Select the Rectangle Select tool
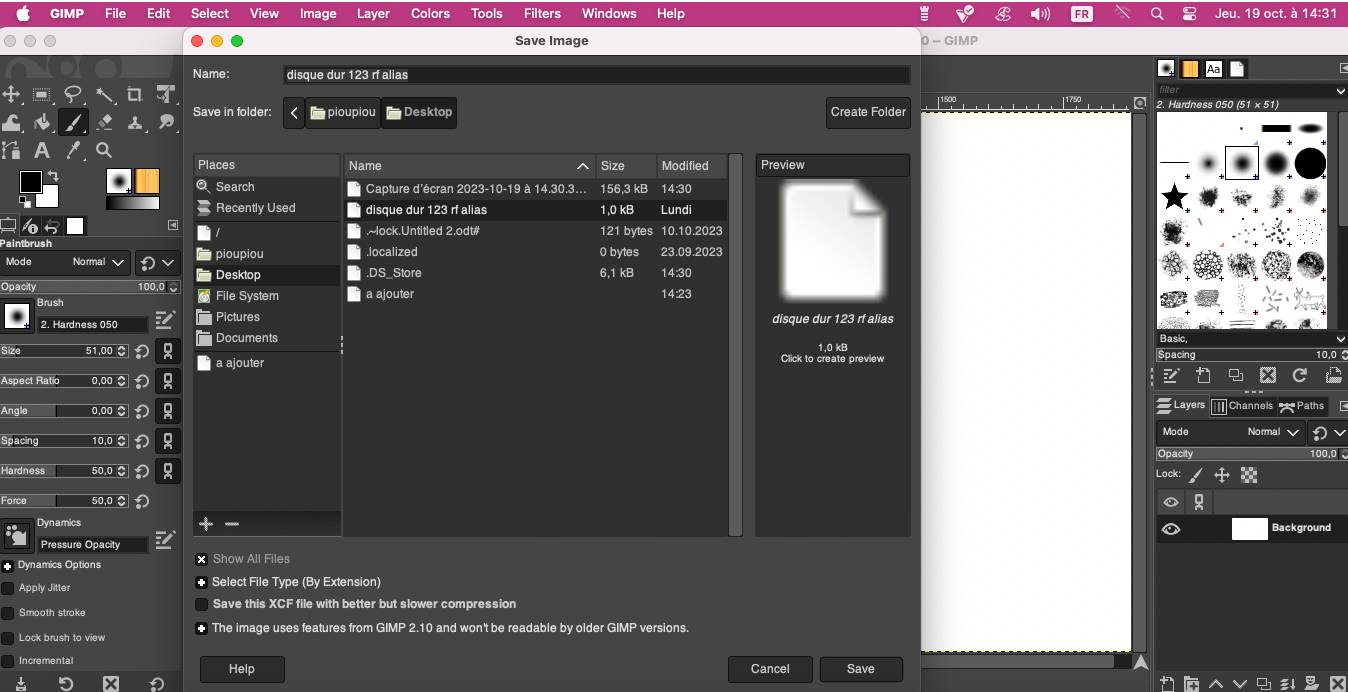The image size is (1348, 692). 42,94
